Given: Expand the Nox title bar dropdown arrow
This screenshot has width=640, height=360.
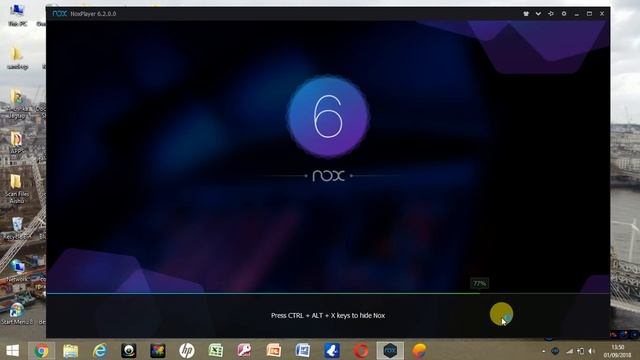Looking at the screenshot, I should 538,14.
